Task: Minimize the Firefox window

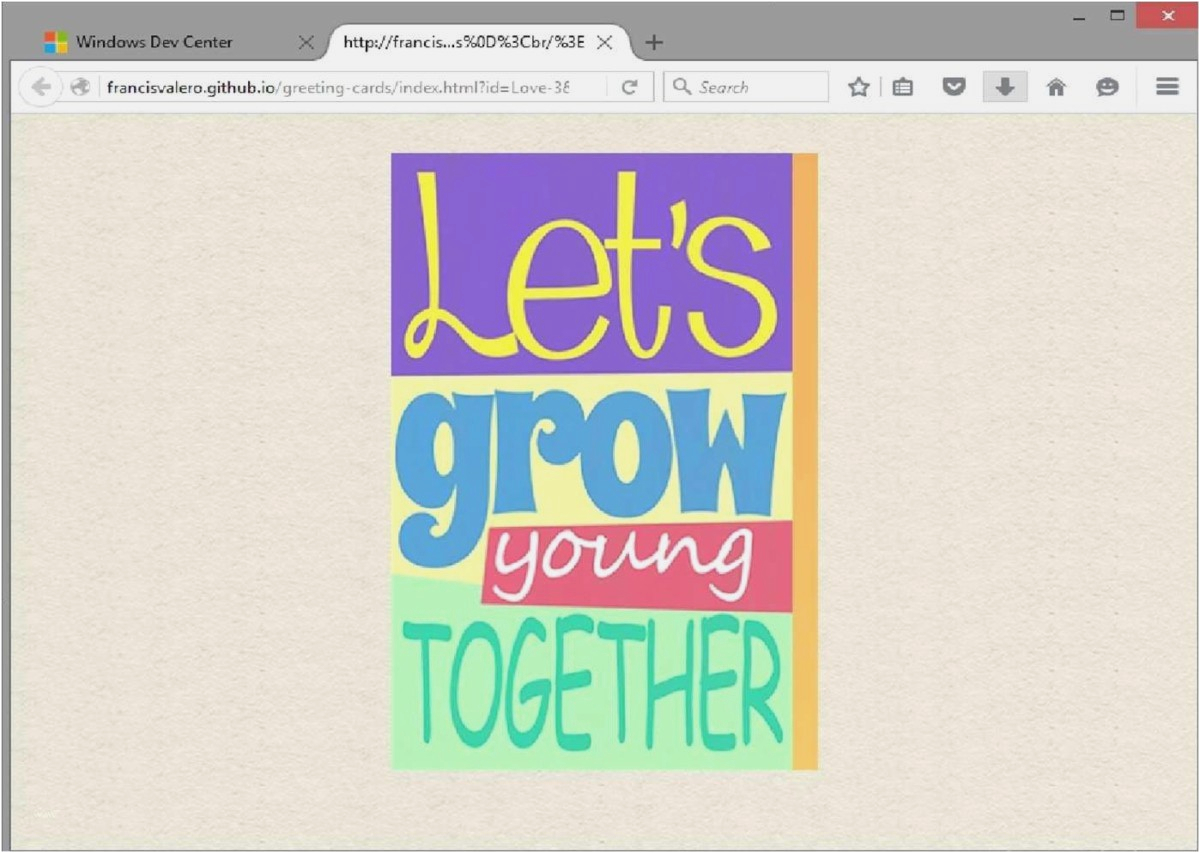Action: tap(1079, 16)
